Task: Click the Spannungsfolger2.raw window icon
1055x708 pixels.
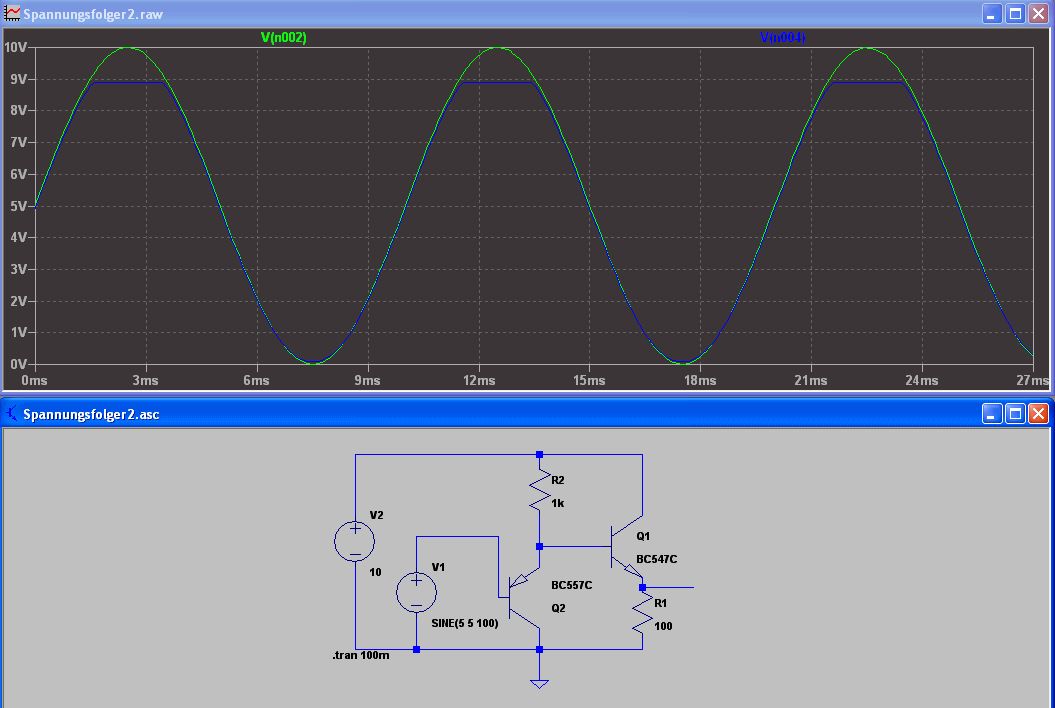Action: (x=12, y=13)
